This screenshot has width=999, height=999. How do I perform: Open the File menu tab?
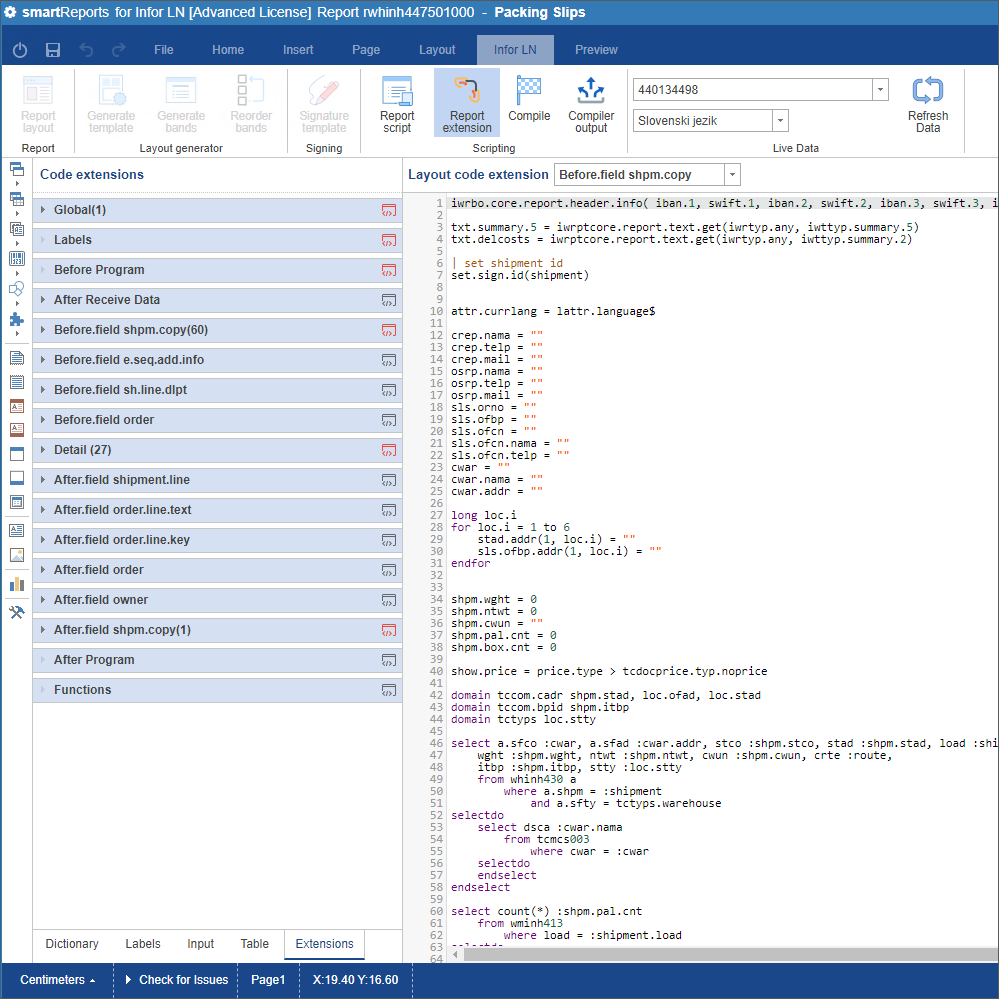point(164,50)
